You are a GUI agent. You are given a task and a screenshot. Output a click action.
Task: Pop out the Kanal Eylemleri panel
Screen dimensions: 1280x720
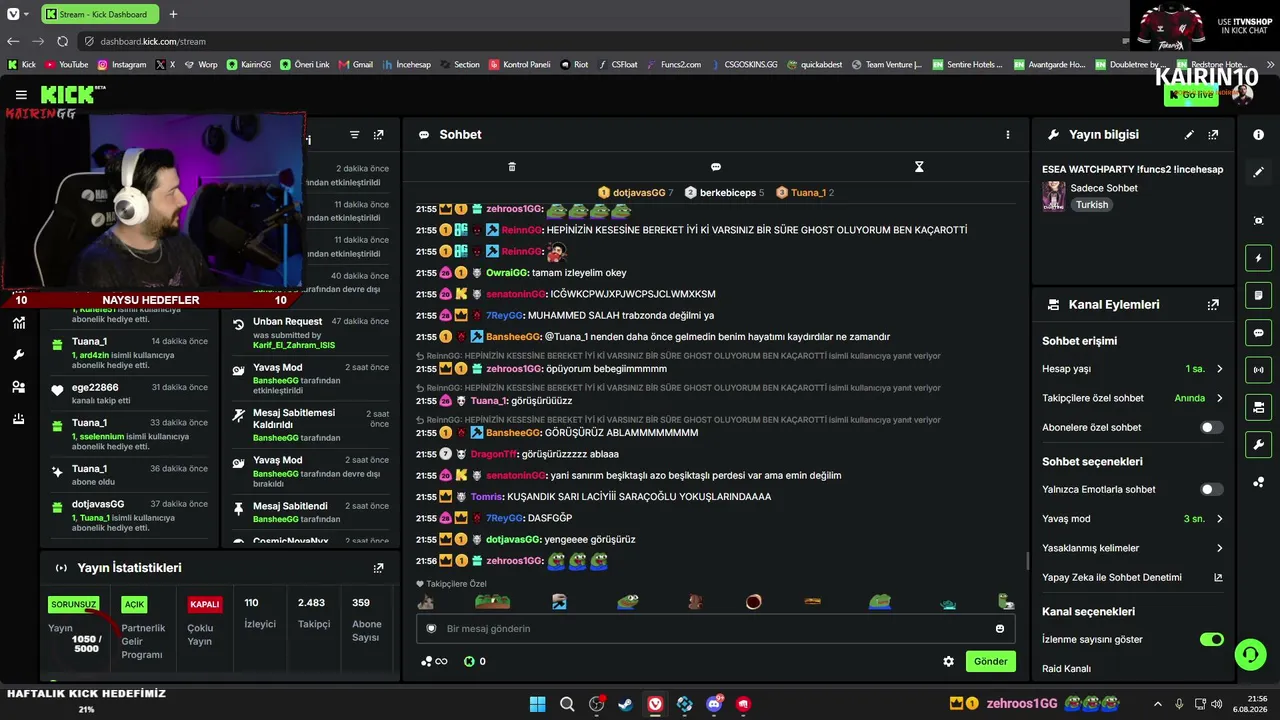coord(1213,305)
